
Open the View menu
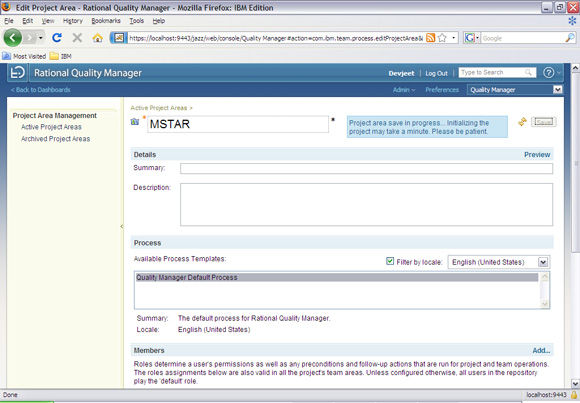[48, 21]
